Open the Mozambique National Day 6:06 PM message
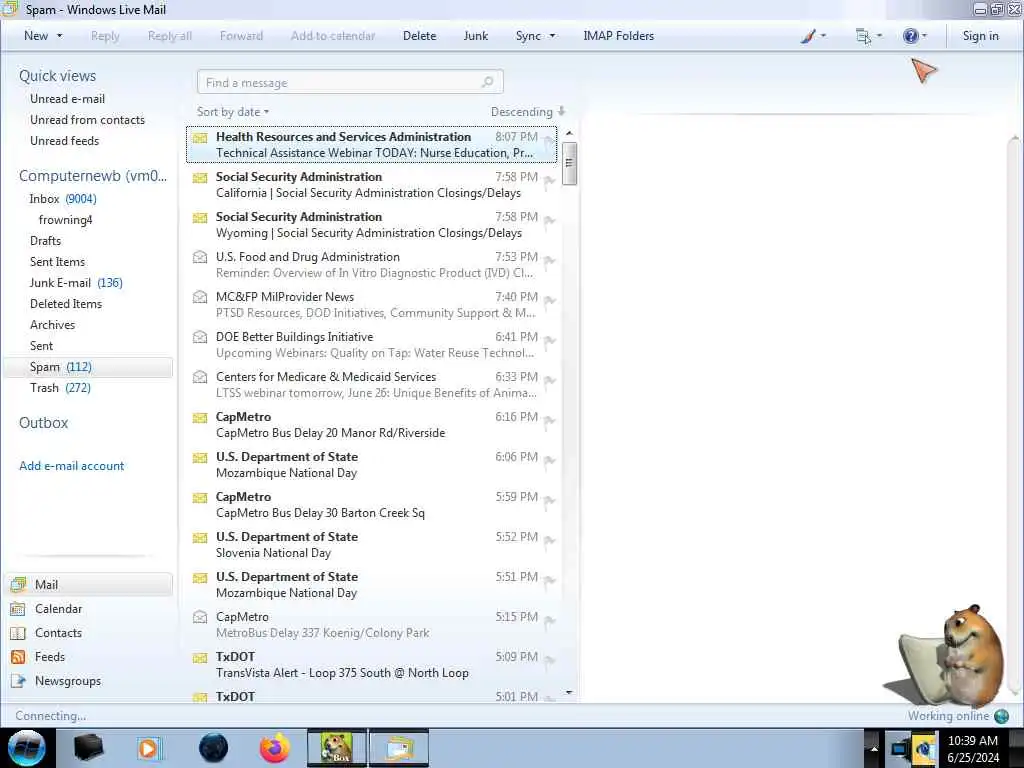 click(372, 464)
